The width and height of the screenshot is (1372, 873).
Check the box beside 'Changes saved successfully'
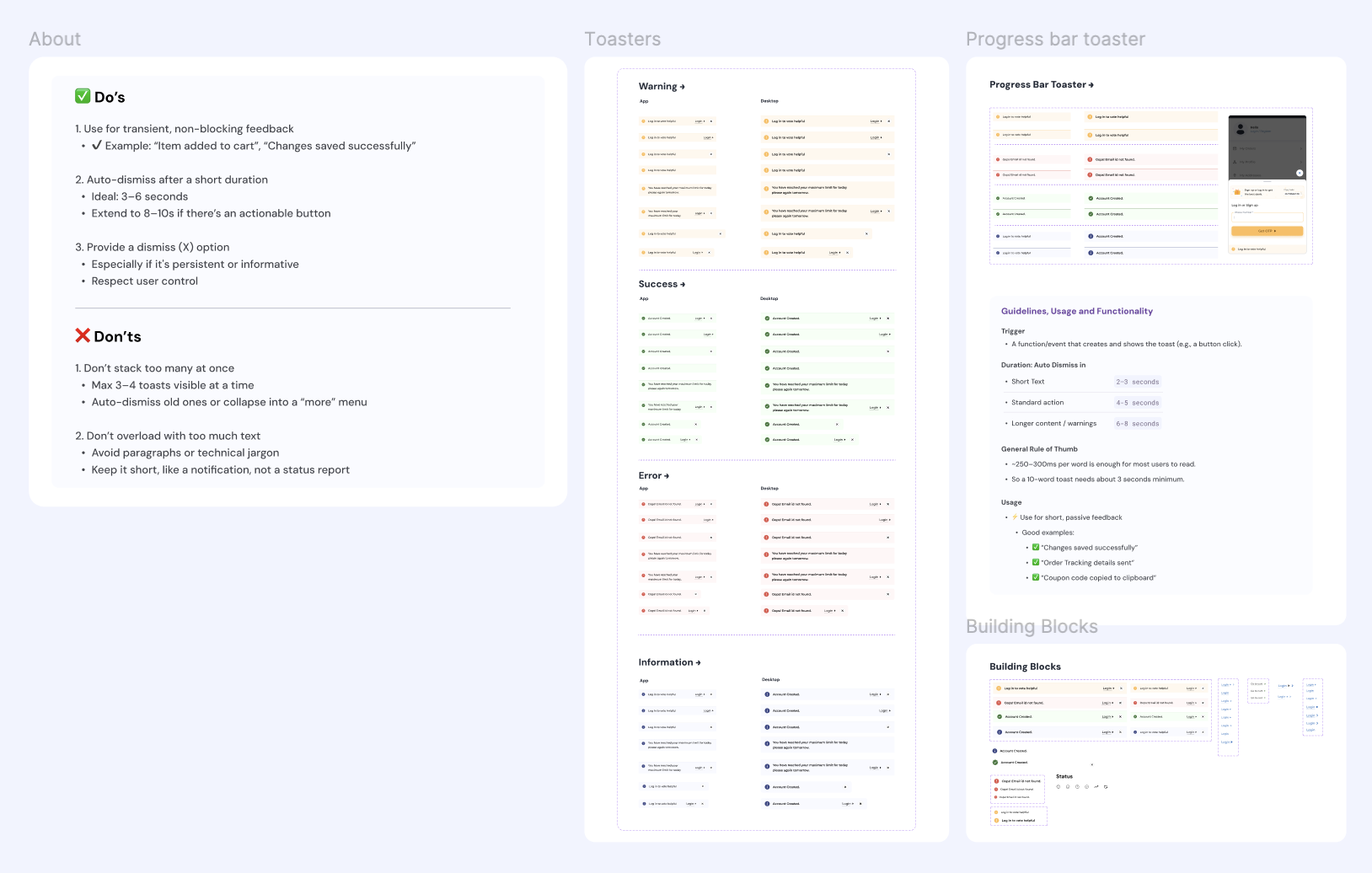coord(1036,547)
